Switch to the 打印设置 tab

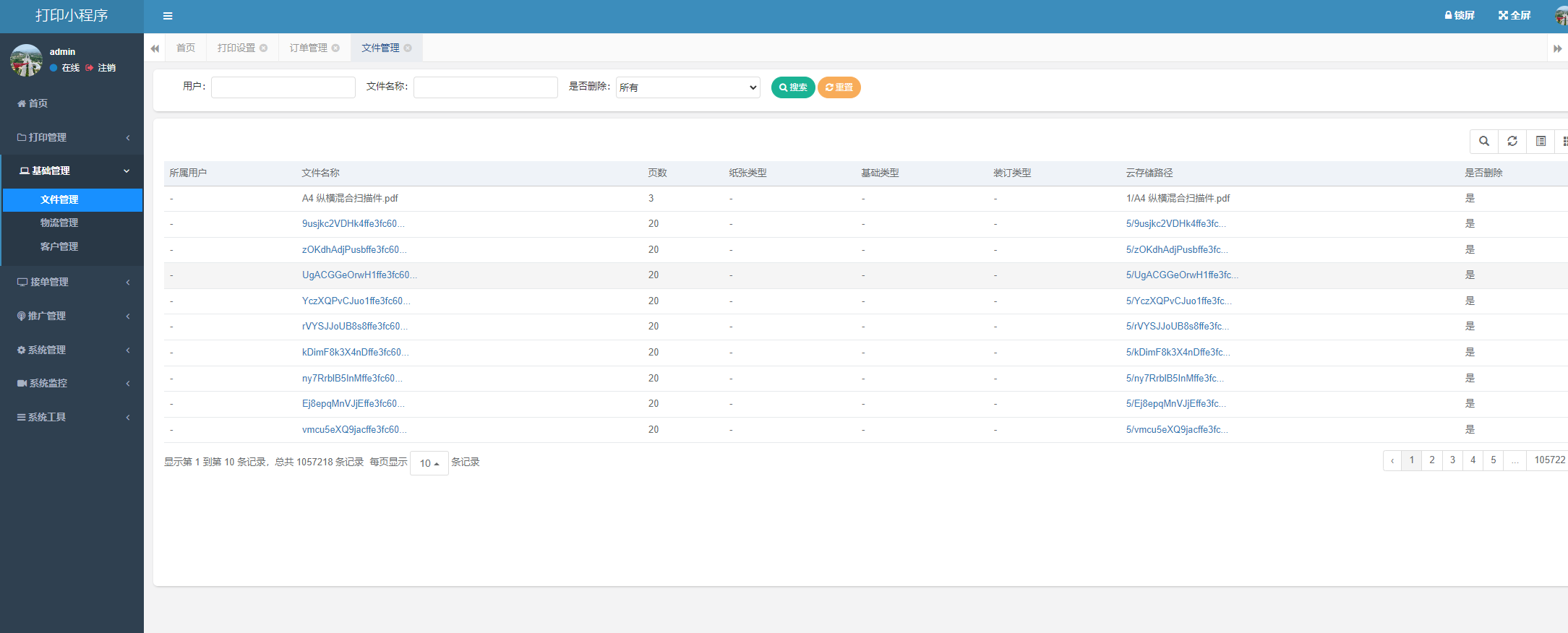(x=236, y=48)
